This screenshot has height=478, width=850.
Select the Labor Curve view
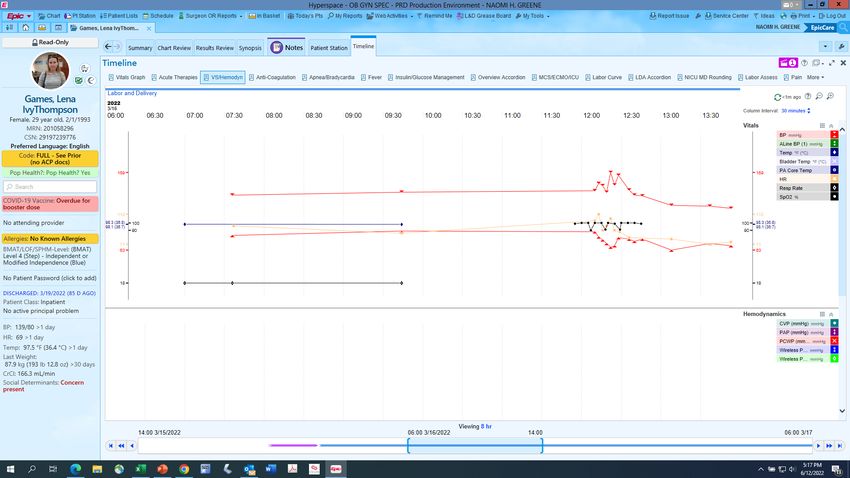(603, 77)
